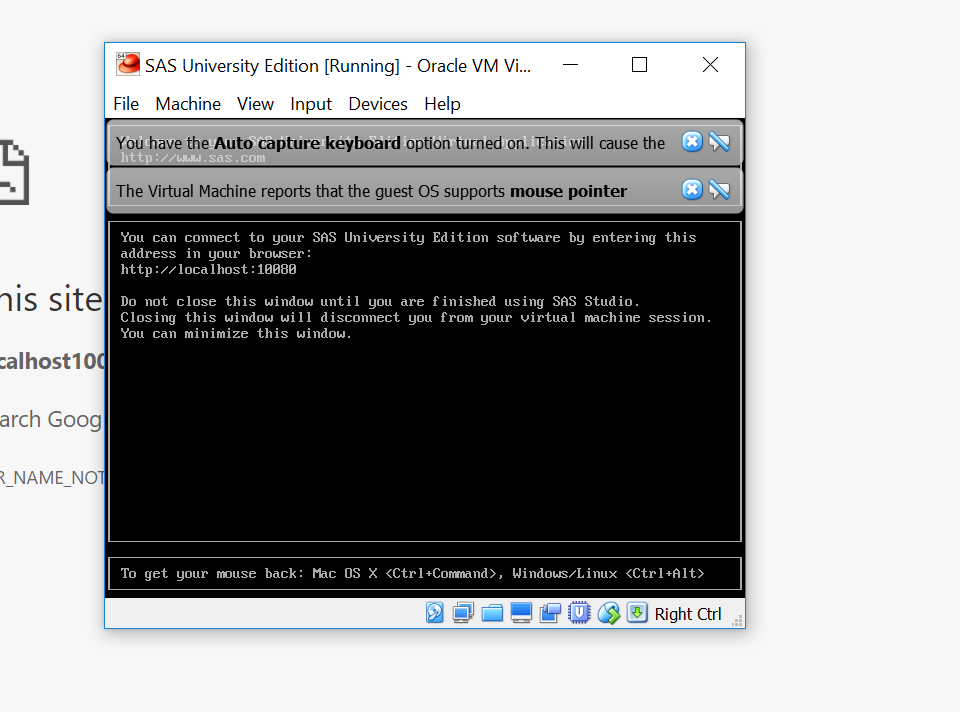960x712 pixels.
Task: Click the mouse integration status icon
Action: coord(609,613)
